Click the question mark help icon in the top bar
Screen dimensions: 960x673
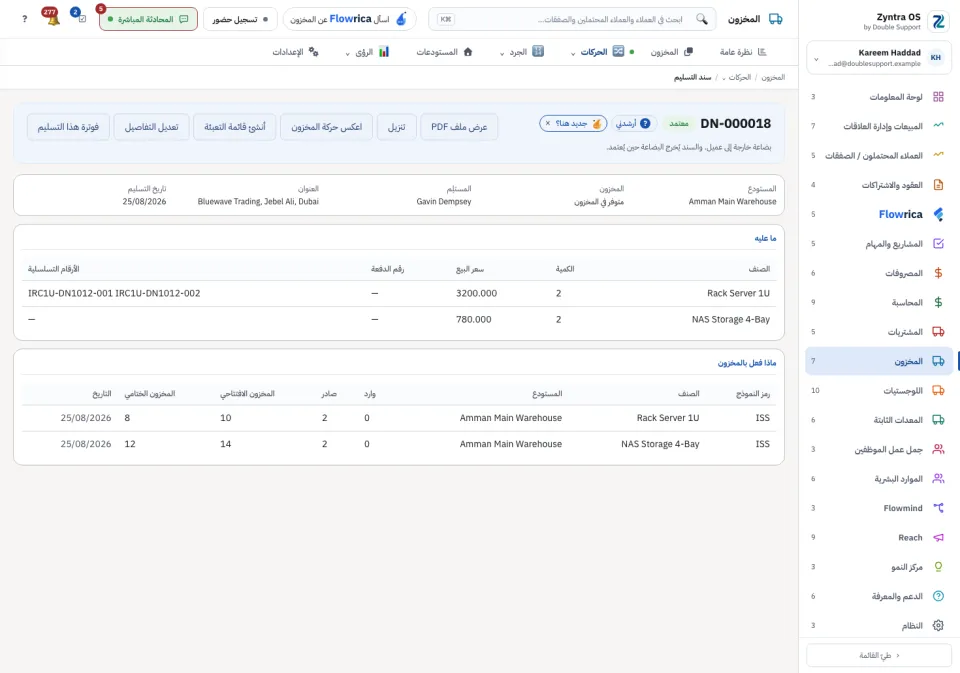coord(24,19)
